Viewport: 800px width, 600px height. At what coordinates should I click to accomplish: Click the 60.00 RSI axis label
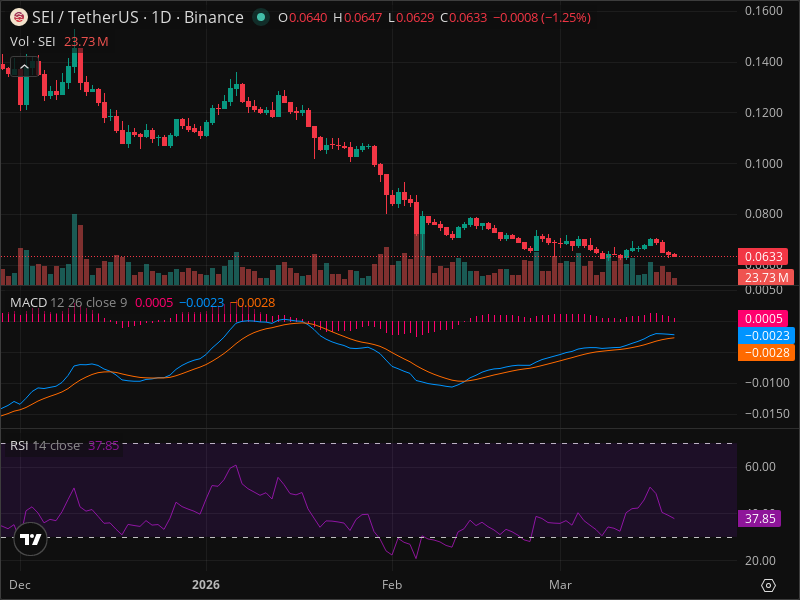point(760,467)
